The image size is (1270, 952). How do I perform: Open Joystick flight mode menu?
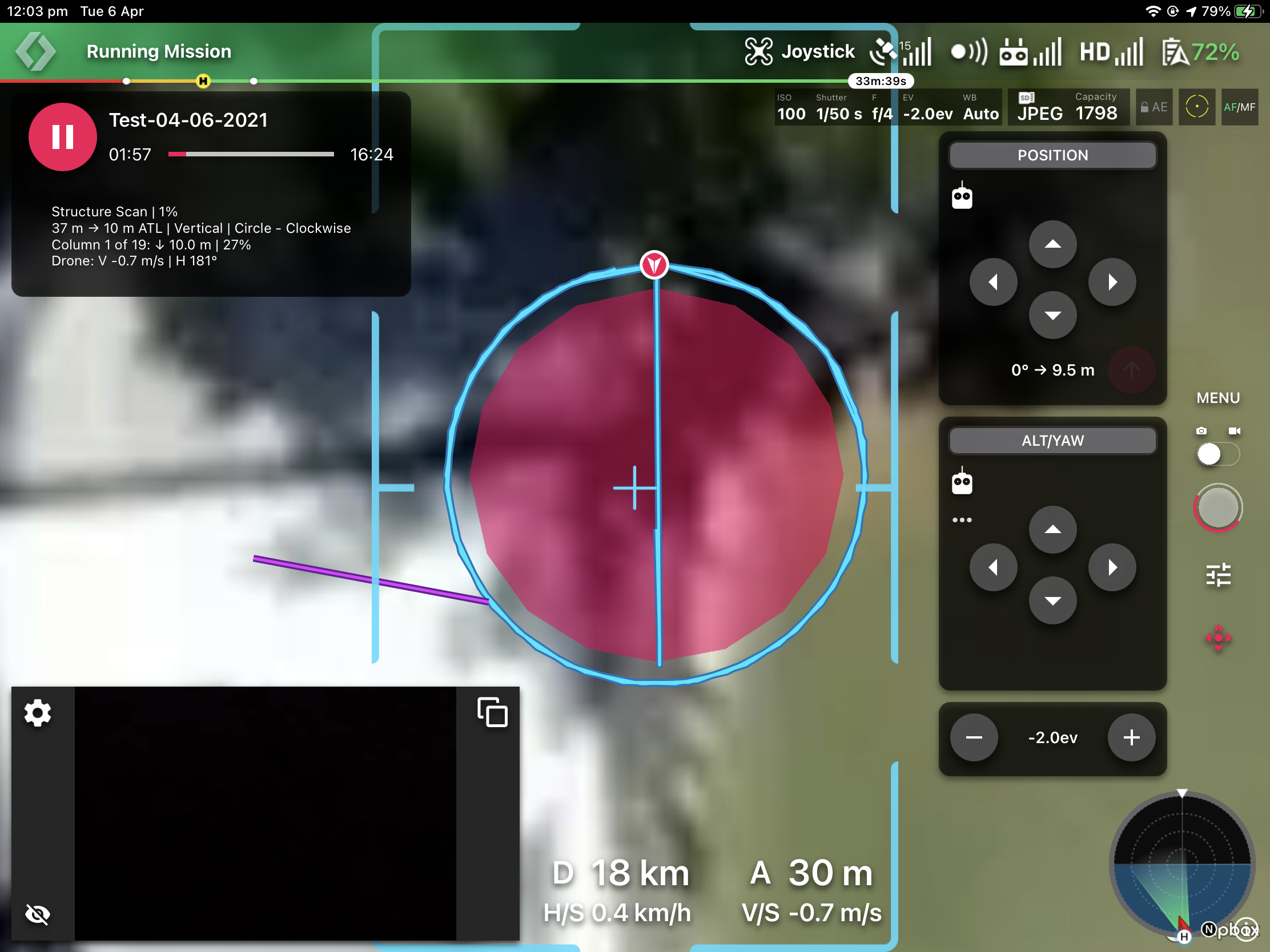799,51
